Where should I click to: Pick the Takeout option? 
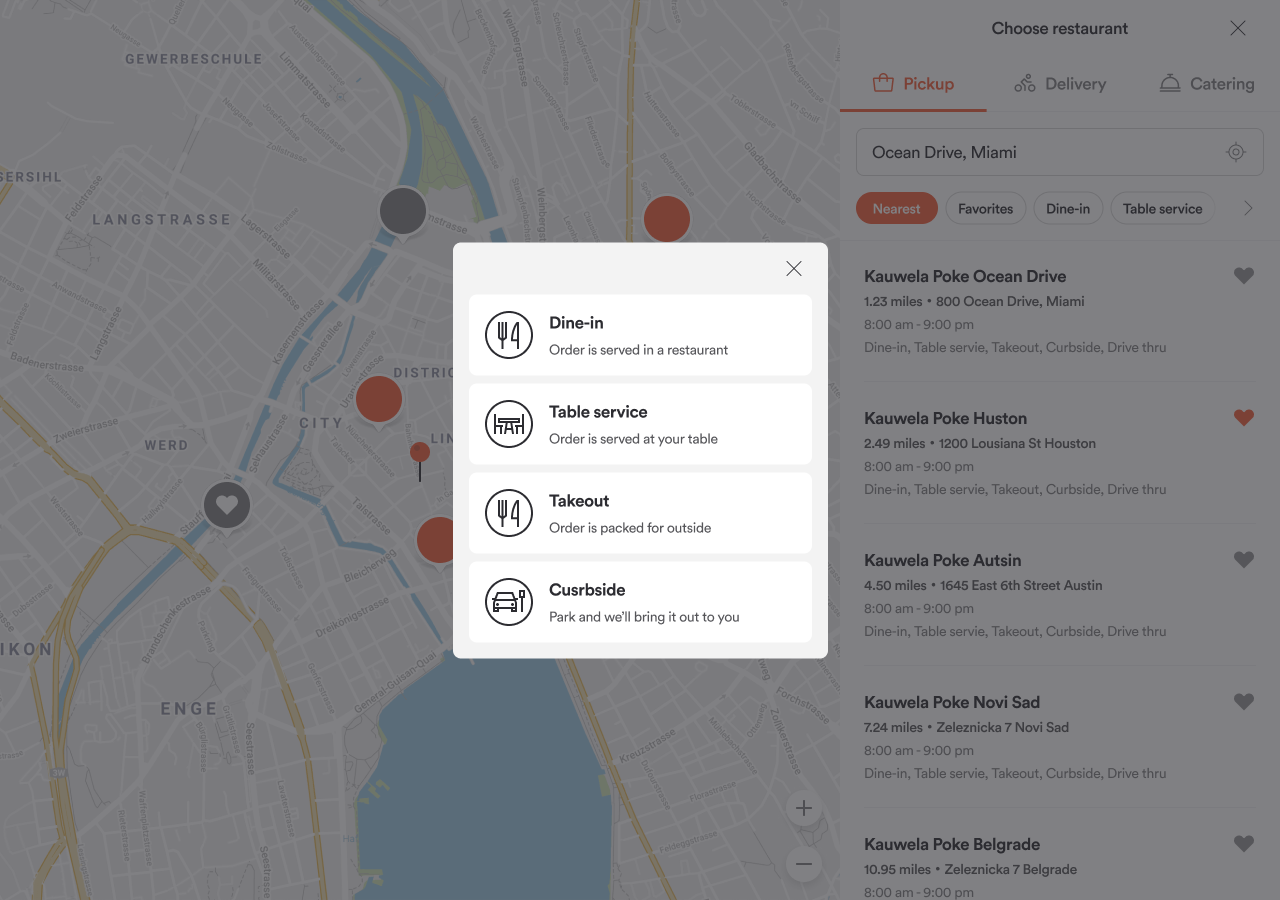(640, 513)
